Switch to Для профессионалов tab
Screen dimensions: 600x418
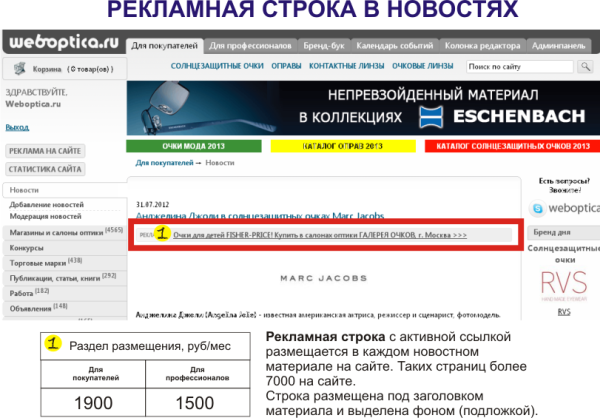tap(250, 46)
